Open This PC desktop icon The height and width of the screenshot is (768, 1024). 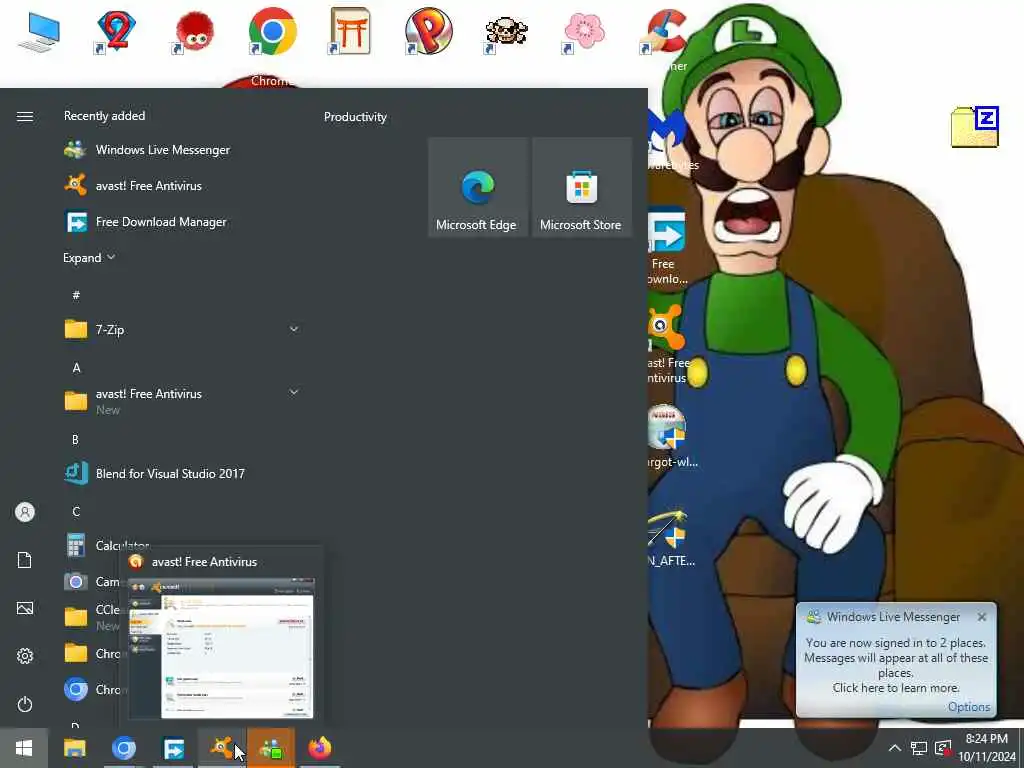click(39, 32)
